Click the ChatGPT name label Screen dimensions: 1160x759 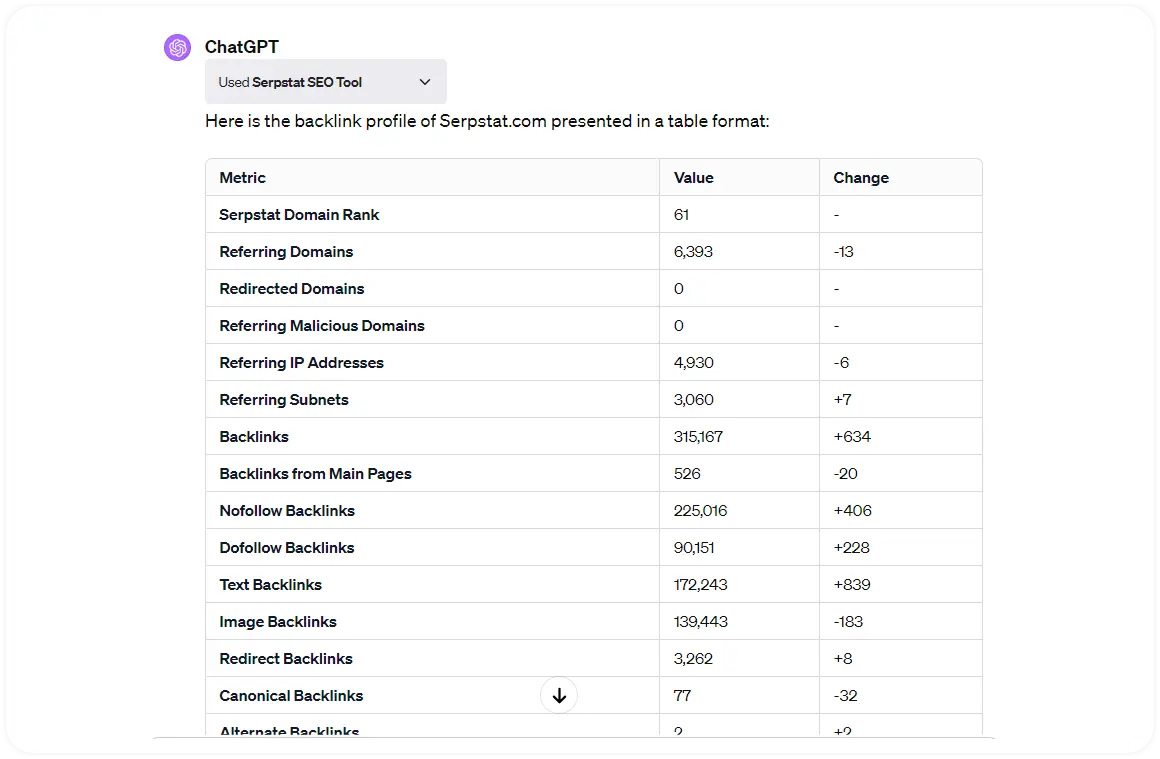(x=242, y=47)
